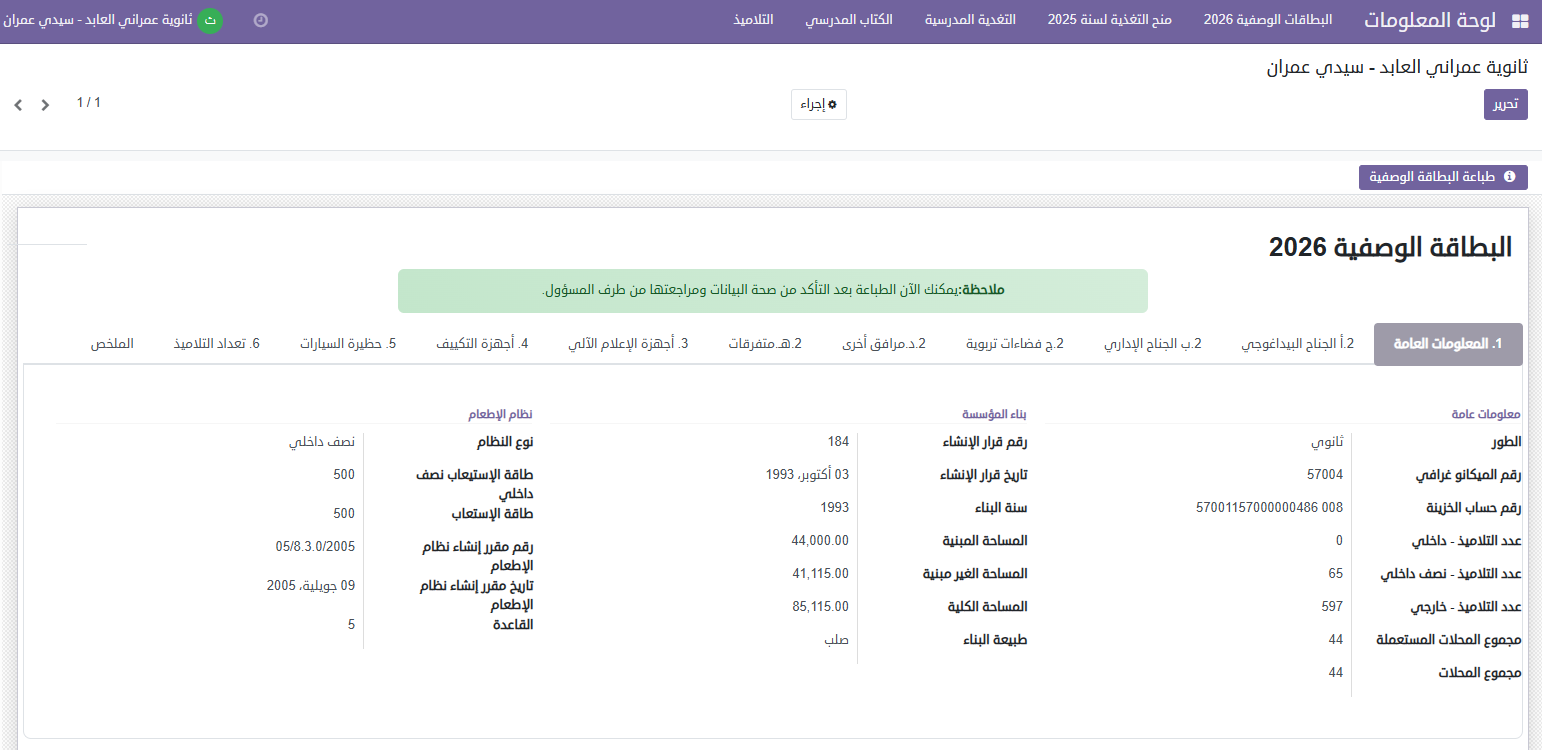Open user menu ثانوية عمراني العابد
This screenshot has width=1542, height=750.
(100, 20)
